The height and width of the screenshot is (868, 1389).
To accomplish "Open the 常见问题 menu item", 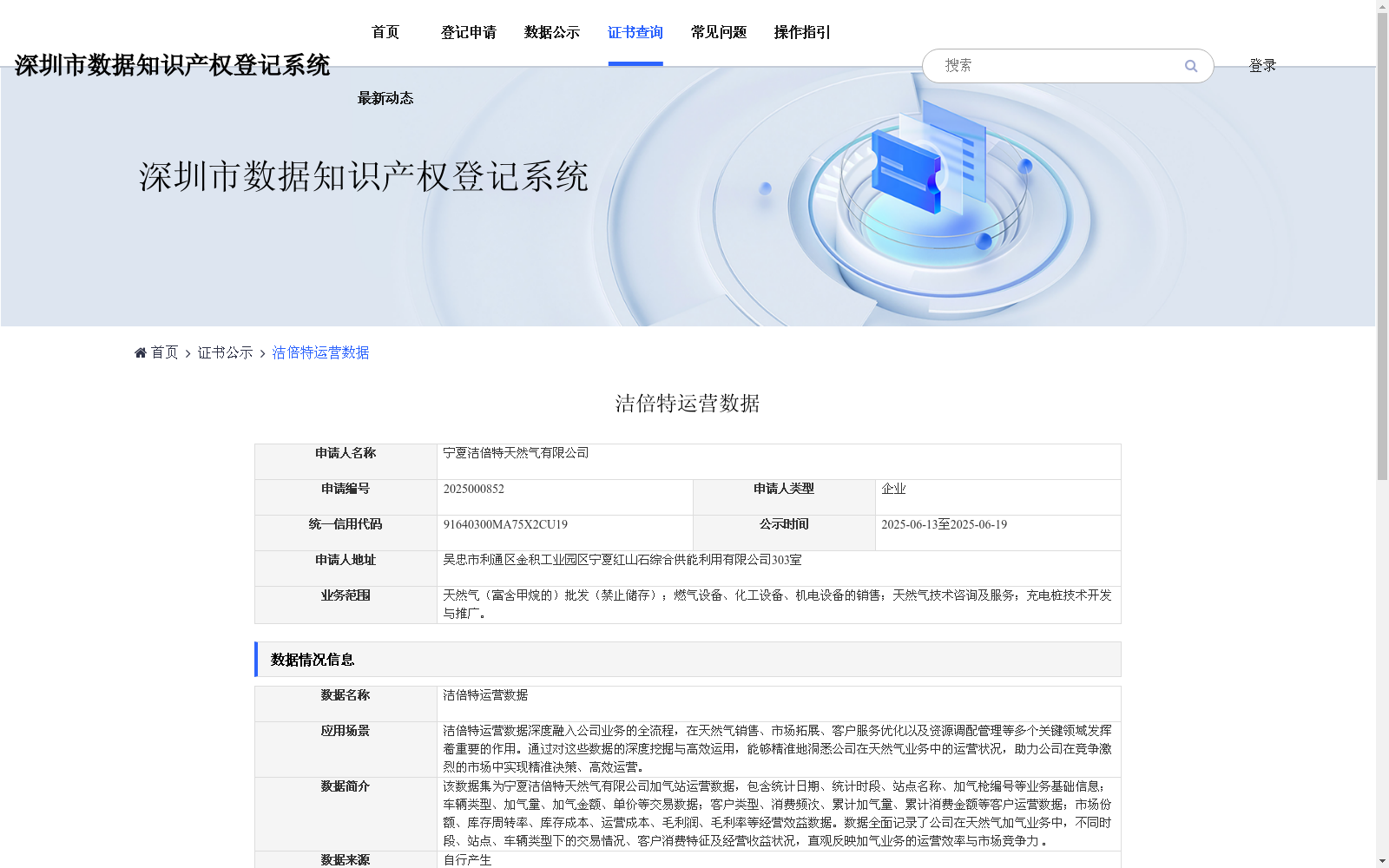I will click(x=718, y=32).
